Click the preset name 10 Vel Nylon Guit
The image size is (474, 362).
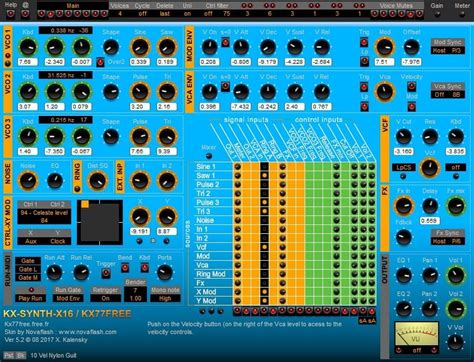click(x=53, y=356)
